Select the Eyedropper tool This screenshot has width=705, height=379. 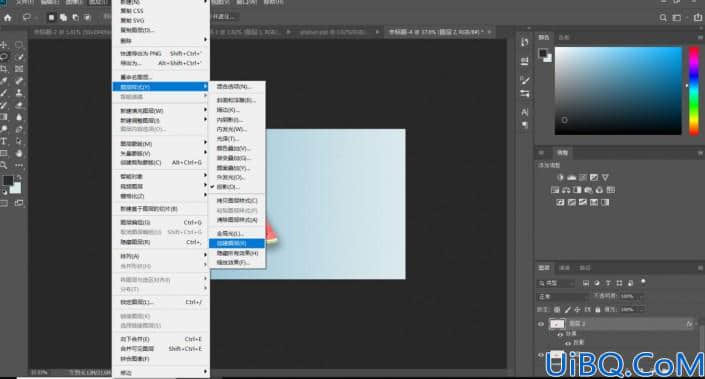[x=4, y=81]
